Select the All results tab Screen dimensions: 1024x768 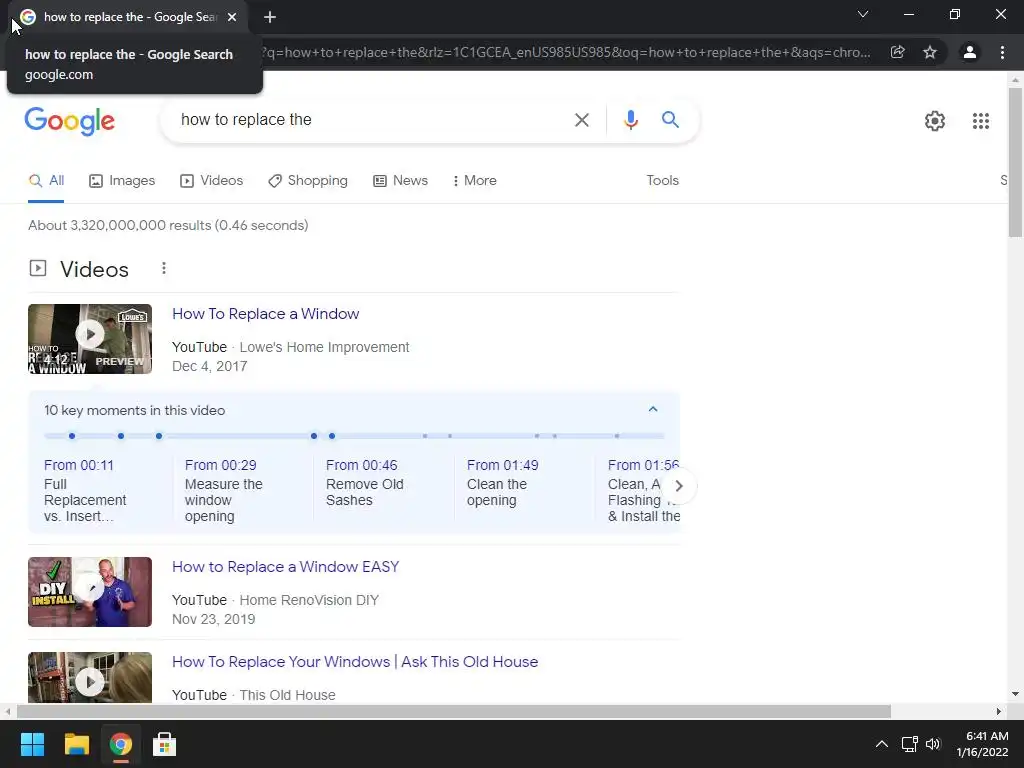(x=46, y=181)
